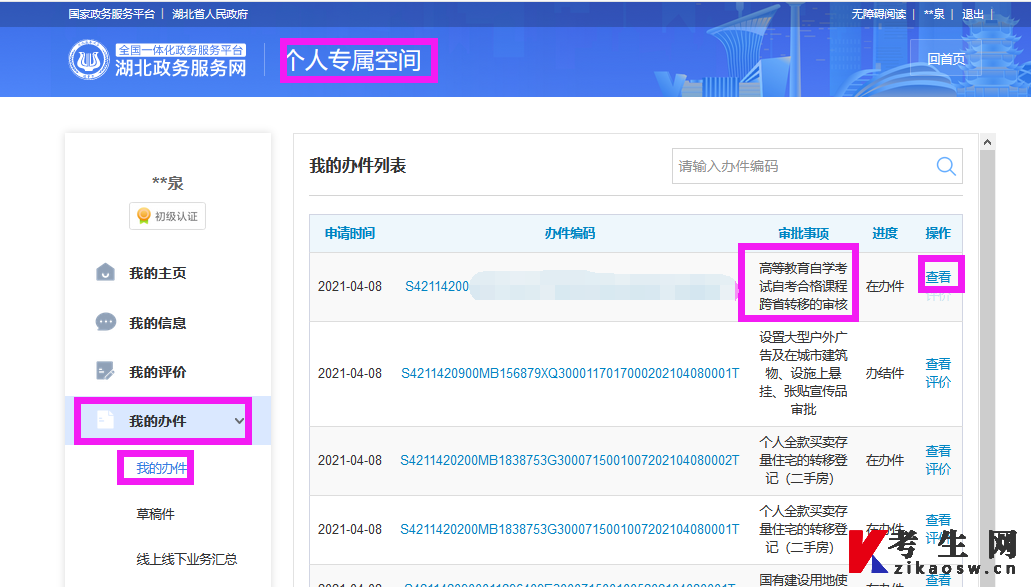
Task: Open 我的评价 in the sidebar
Action: pyautogui.click(x=158, y=372)
